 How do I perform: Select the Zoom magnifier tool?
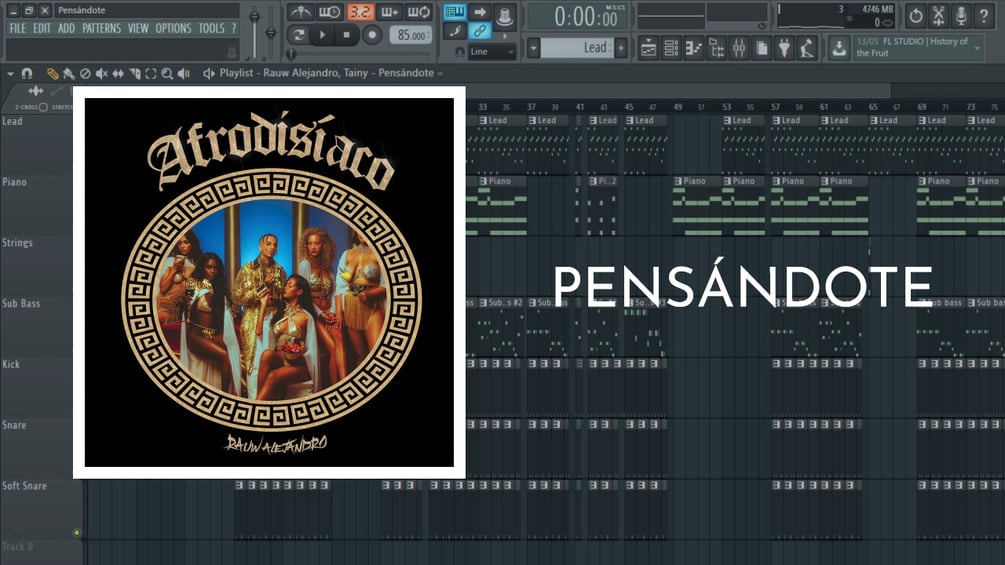[167, 74]
